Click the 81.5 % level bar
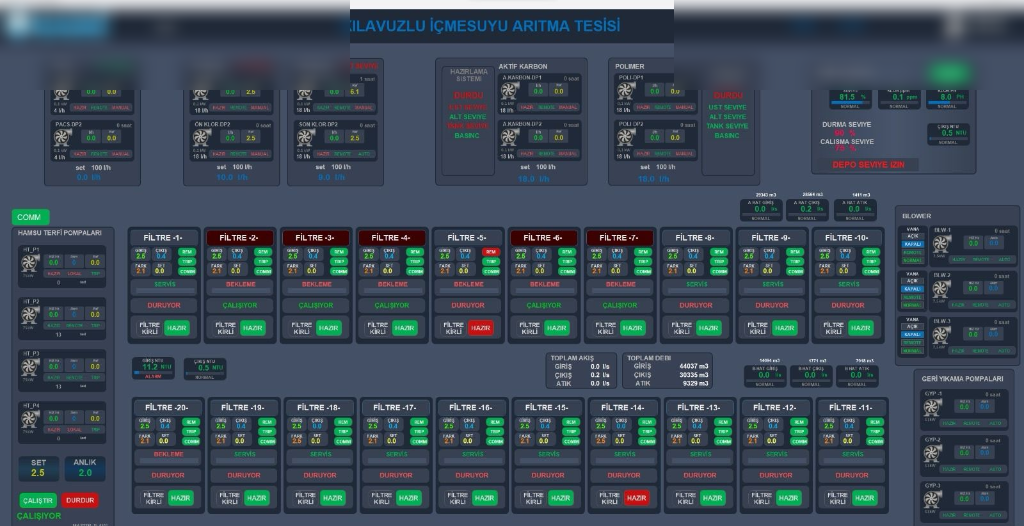 [850, 101]
